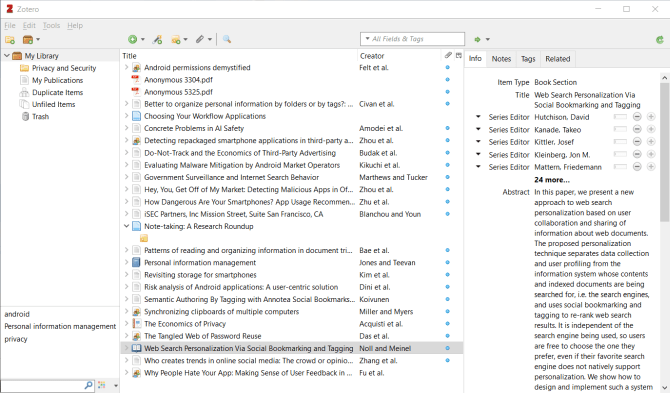Viewport: 670px width, 393px height.
Task: Click the Zotero app logo in title bar
Action: (x=9, y=9)
